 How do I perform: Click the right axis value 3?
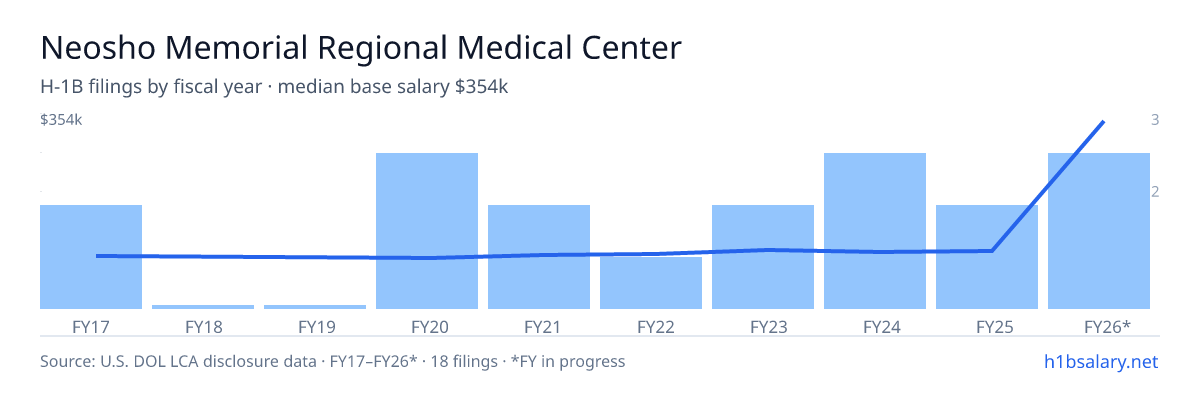click(1155, 120)
